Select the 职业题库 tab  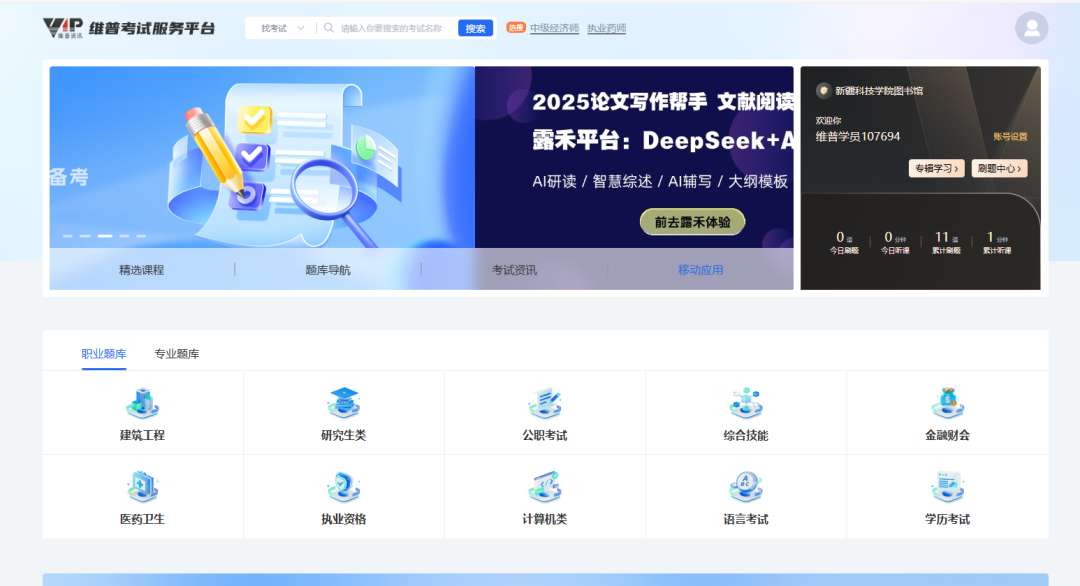tap(104, 354)
